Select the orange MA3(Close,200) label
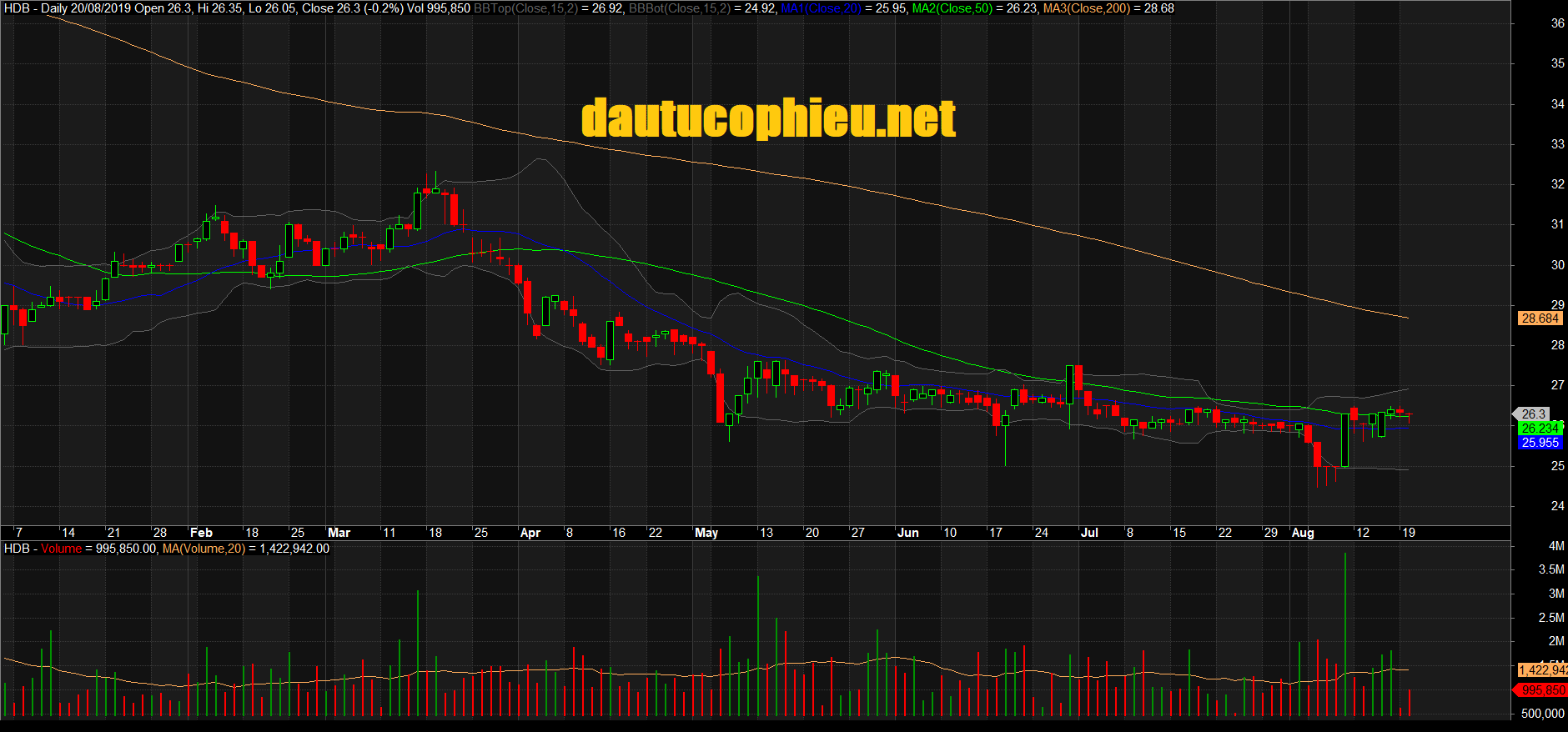This screenshot has height=732, width=1568. coord(1087,8)
